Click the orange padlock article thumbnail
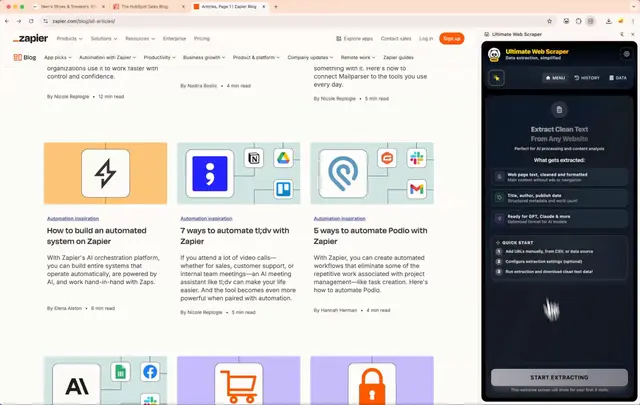The height and width of the screenshot is (405, 640). click(x=372, y=380)
